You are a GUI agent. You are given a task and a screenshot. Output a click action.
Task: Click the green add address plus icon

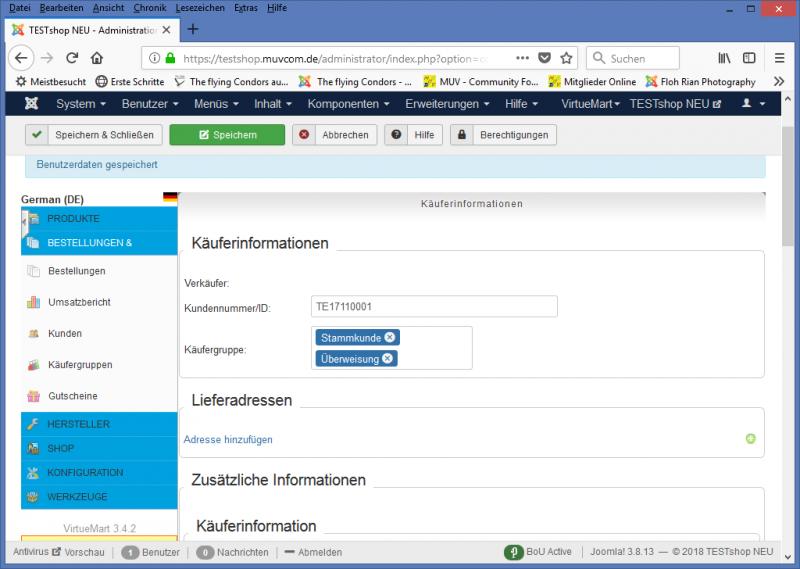pos(750,439)
